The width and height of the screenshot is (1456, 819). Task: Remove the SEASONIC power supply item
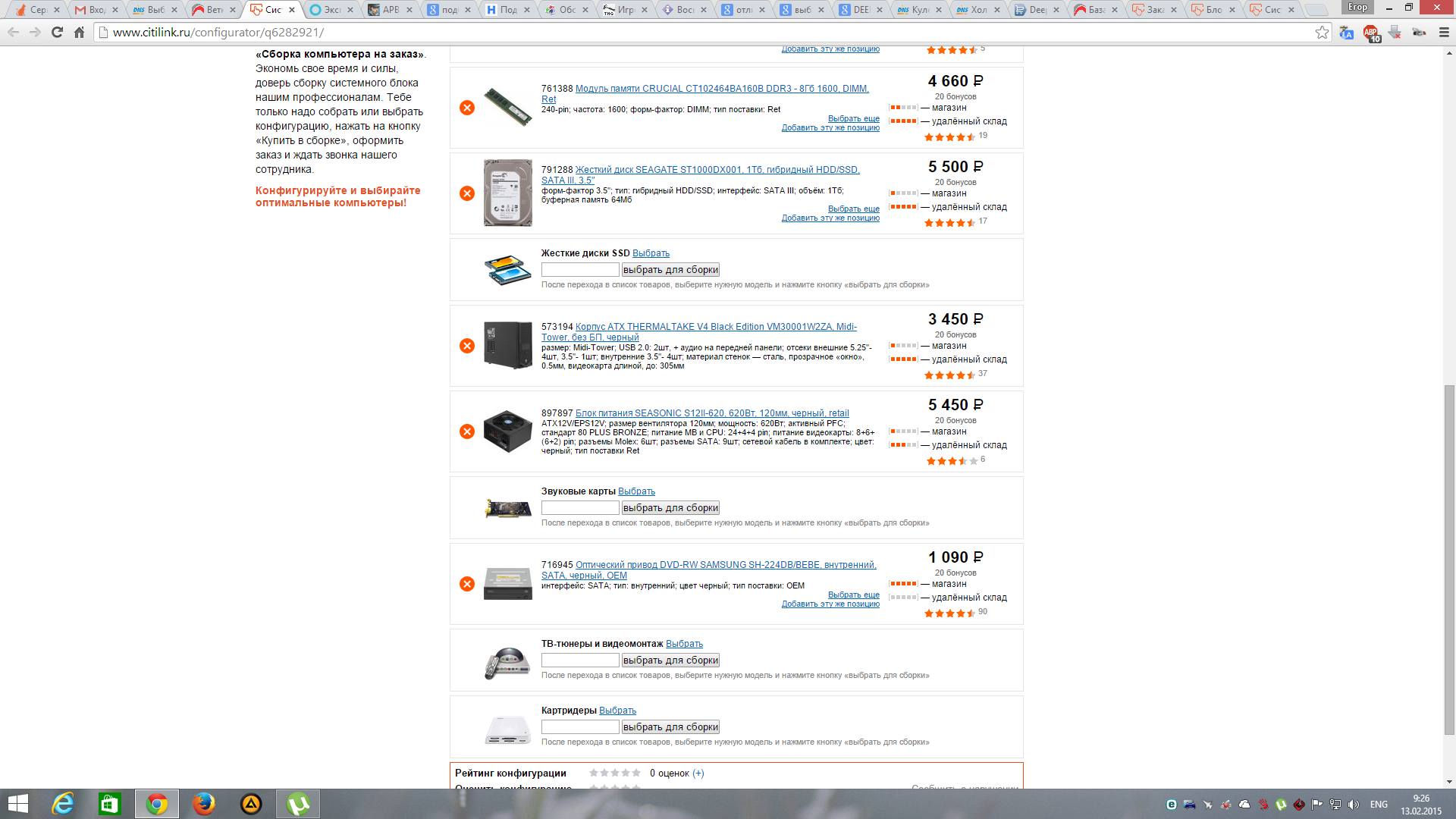tap(467, 431)
